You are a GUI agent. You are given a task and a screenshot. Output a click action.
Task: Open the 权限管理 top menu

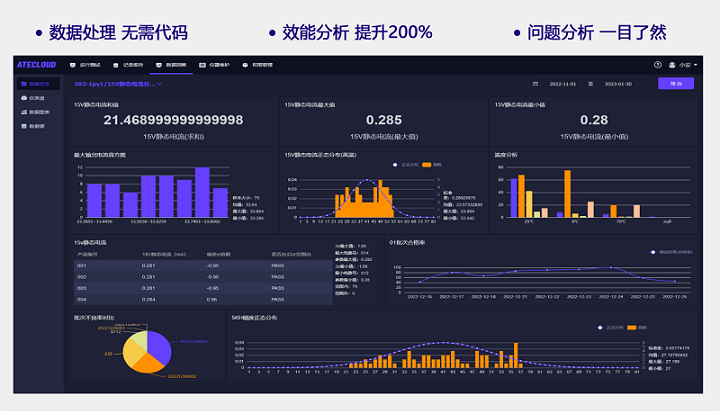(259, 65)
